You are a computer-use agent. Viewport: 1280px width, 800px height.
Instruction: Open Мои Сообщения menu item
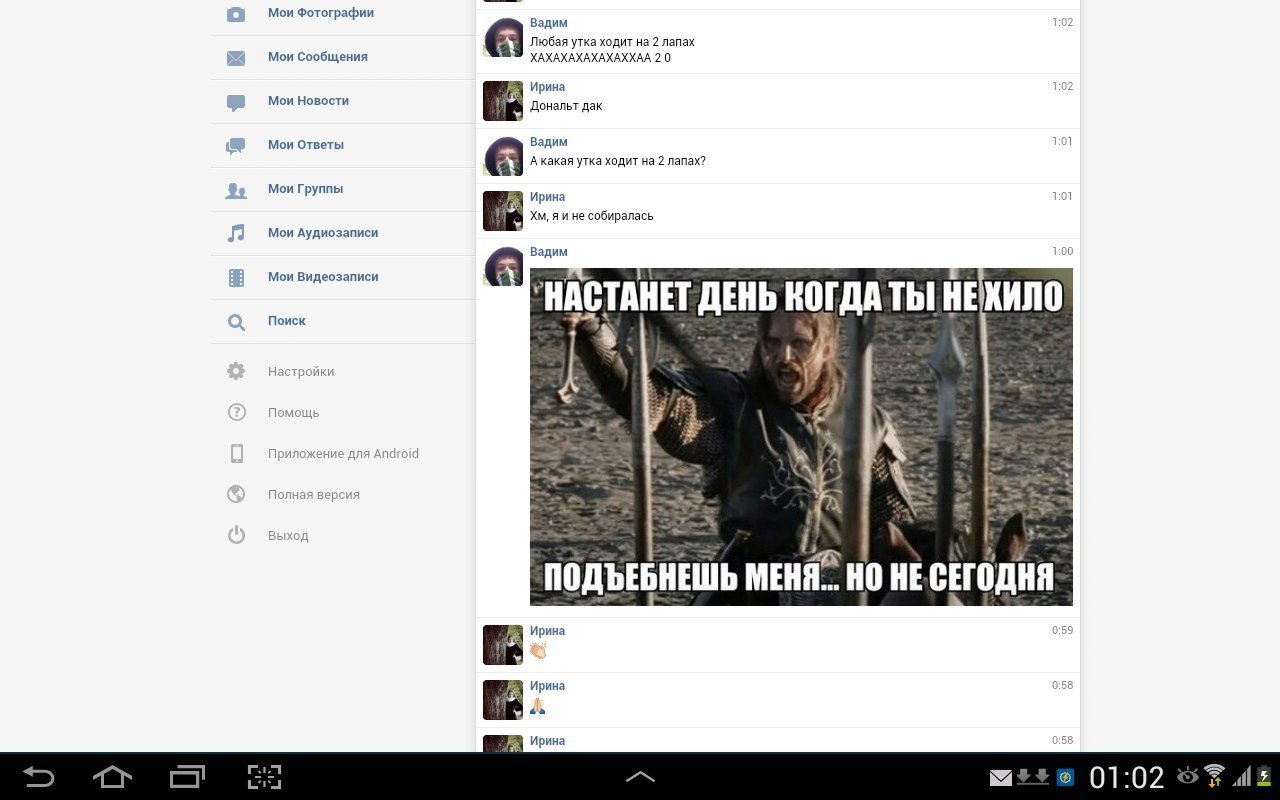pos(342,57)
